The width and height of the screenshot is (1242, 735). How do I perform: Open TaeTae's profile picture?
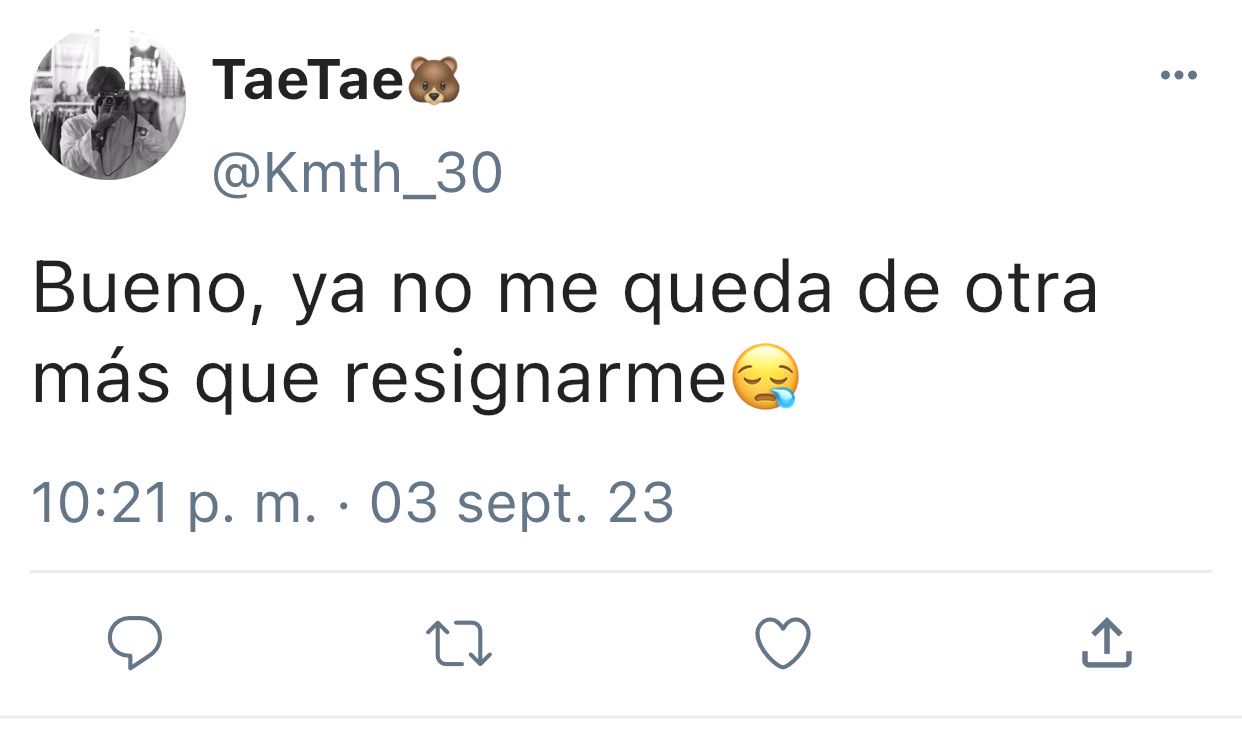click(x=108, y=104)
